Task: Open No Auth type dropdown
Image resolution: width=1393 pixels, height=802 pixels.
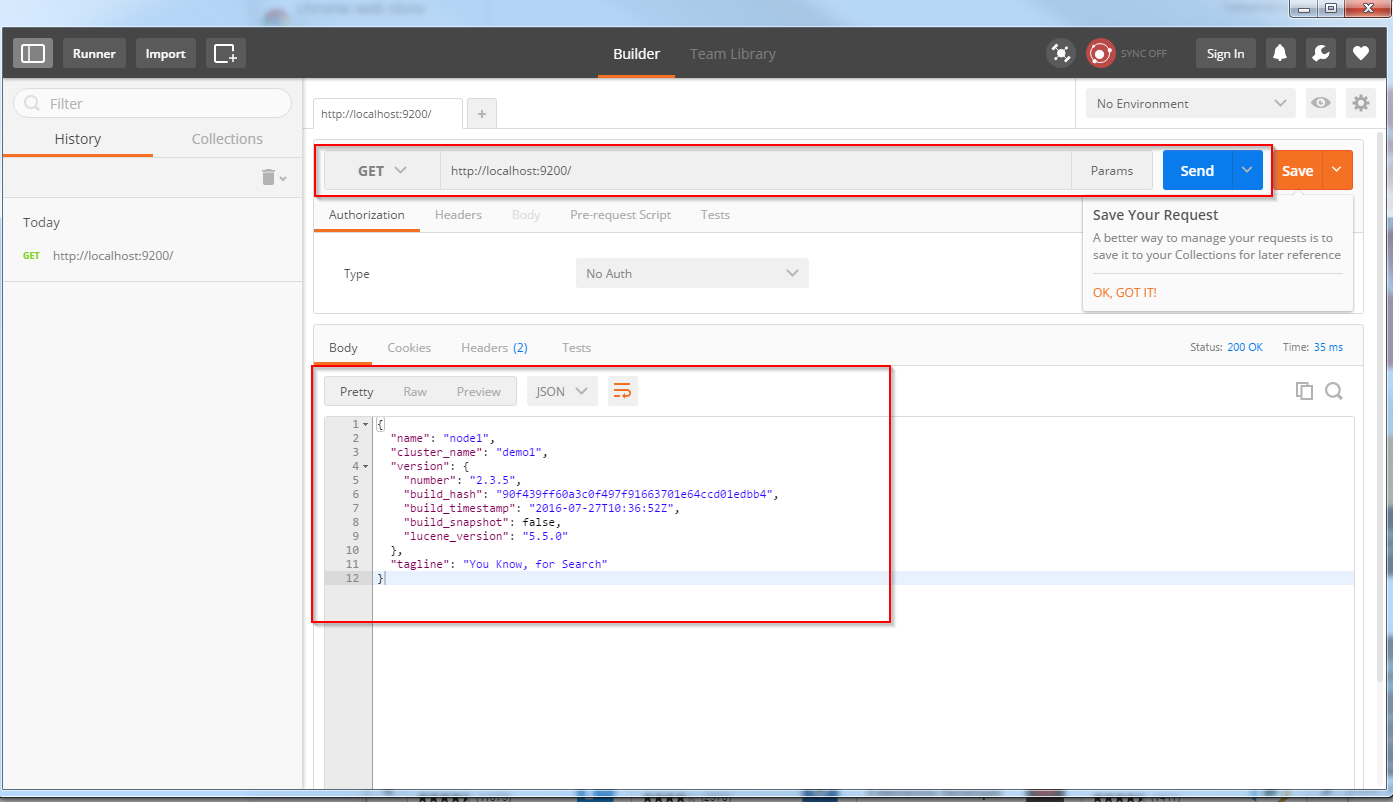Action: pyautogui.click(x=692, y=273)
